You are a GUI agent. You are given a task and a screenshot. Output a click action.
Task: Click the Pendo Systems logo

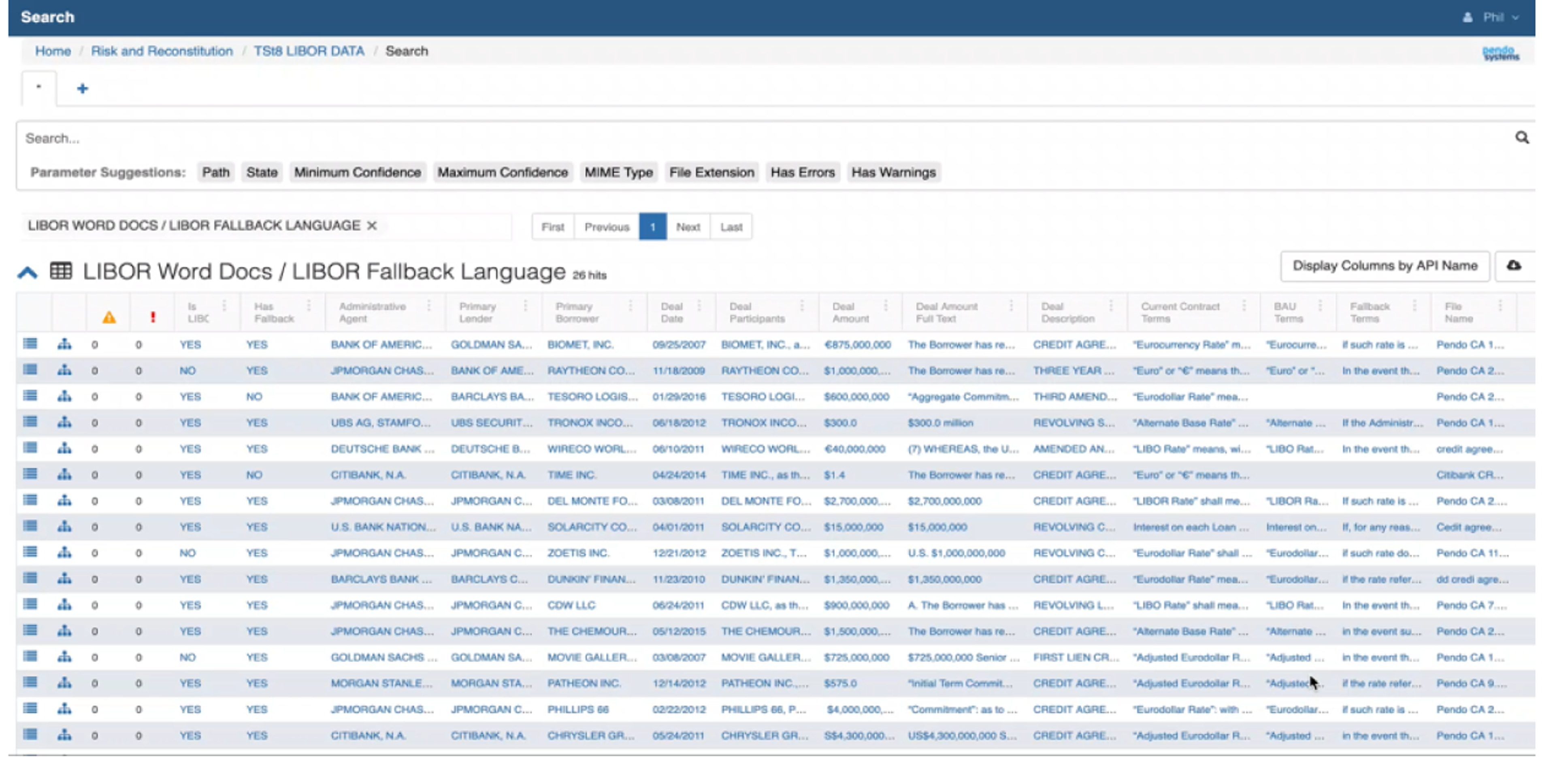tap(1501, 53)
